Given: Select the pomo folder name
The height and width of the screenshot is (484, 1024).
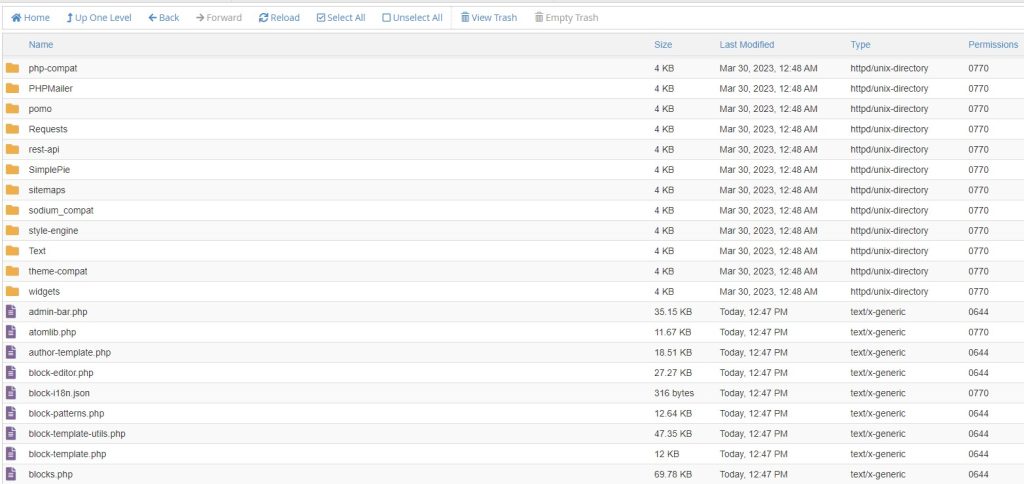Looking at the screenshot, I should (40, 108).
